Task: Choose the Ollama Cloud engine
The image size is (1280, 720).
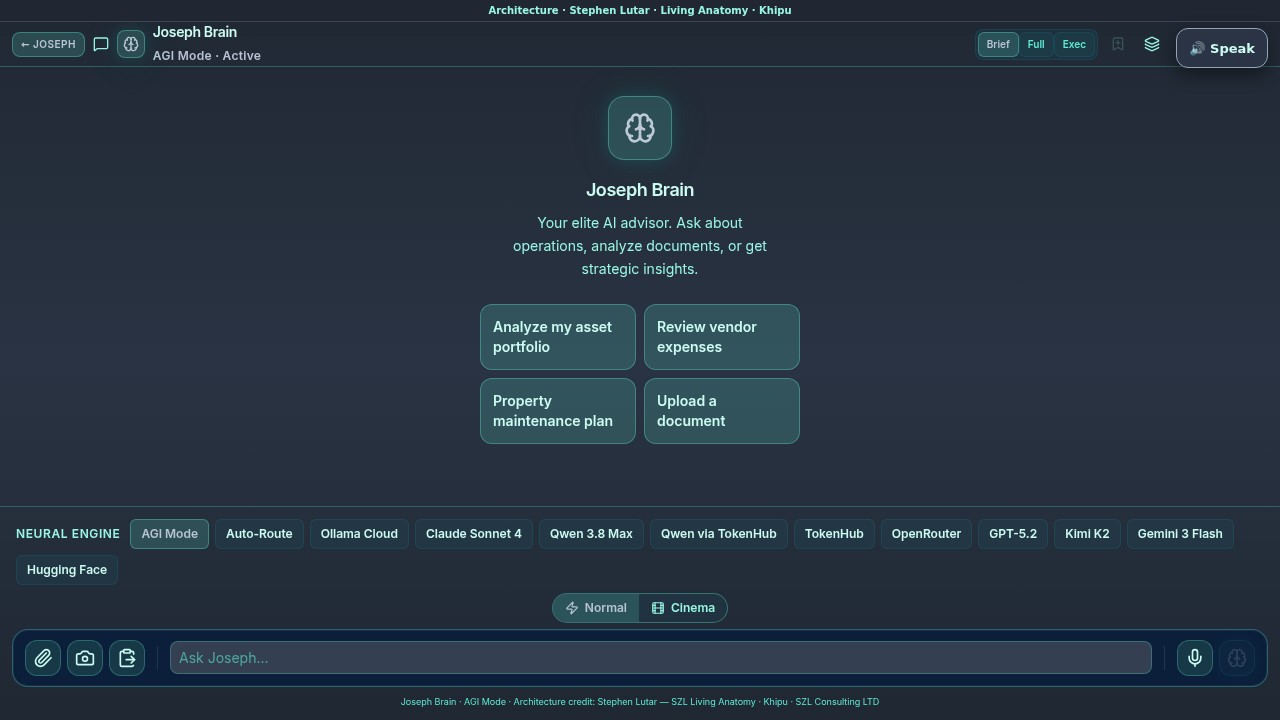Action: (x=359, y=534)
